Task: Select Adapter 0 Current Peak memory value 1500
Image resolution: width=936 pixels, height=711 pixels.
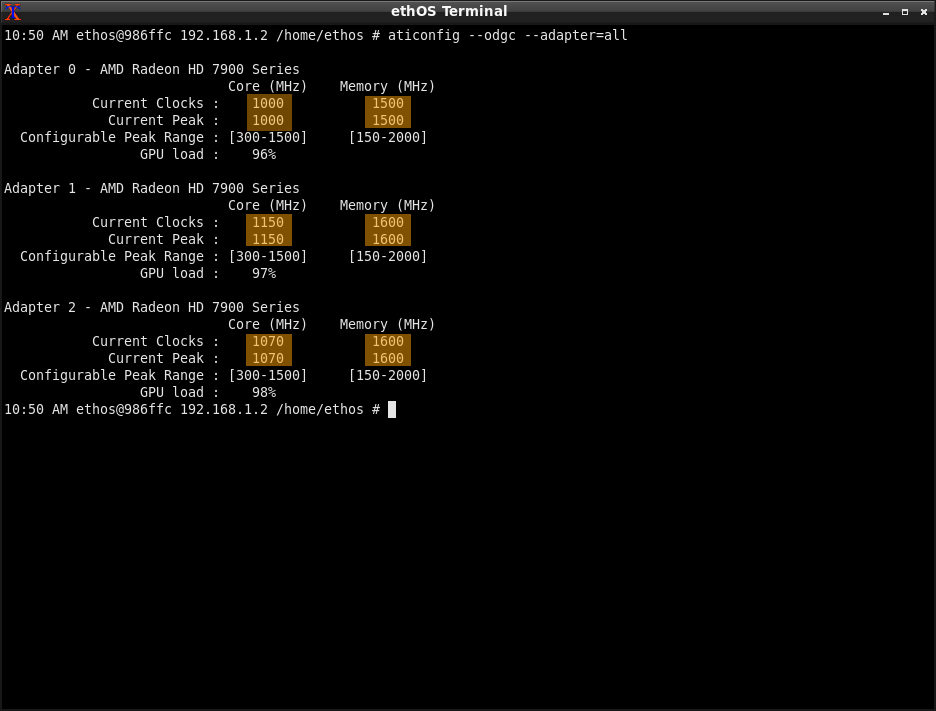Action: point(388,121)
